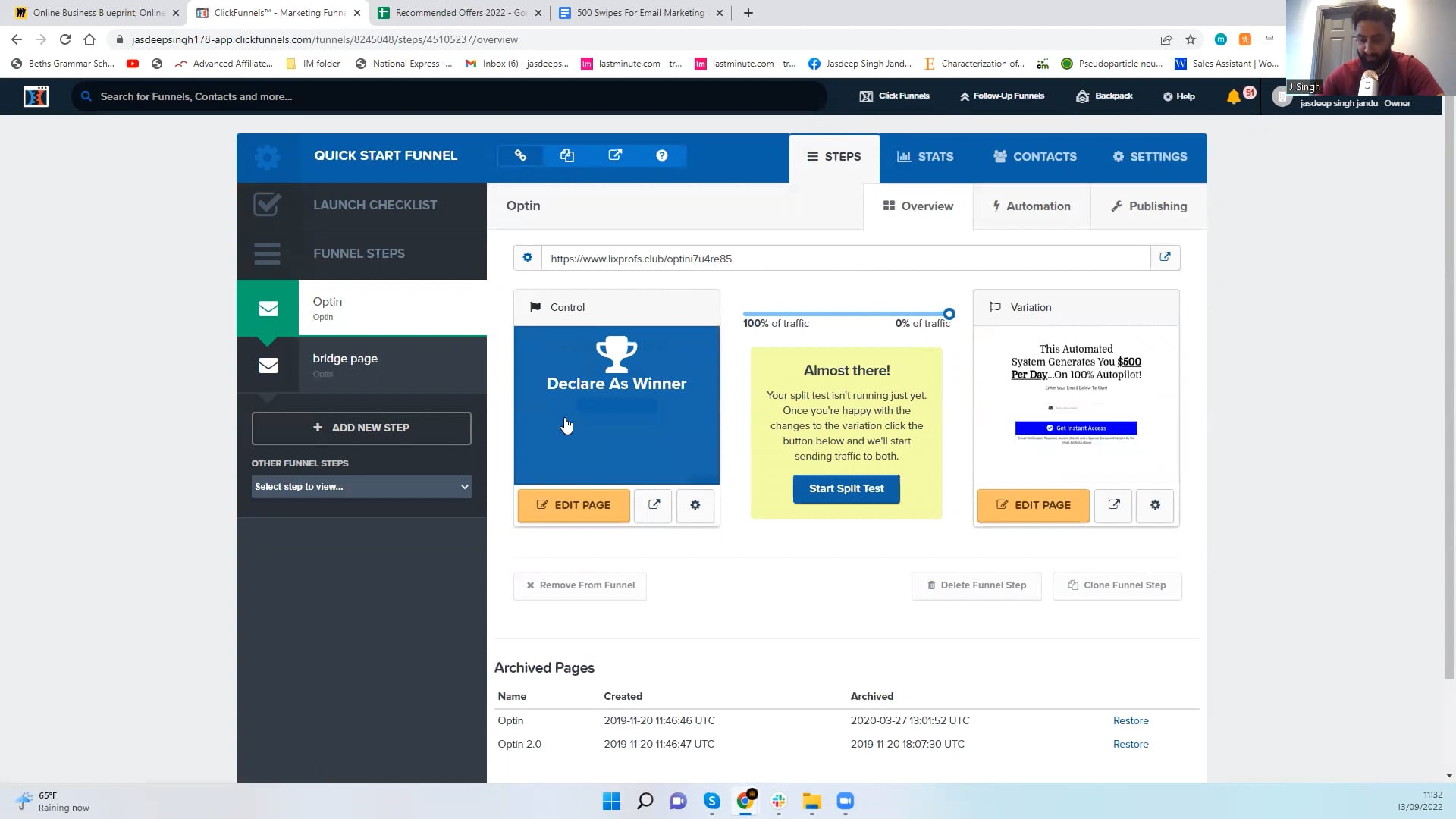Click EDIT PAGE on Variation

click(x=1034, y=505)
